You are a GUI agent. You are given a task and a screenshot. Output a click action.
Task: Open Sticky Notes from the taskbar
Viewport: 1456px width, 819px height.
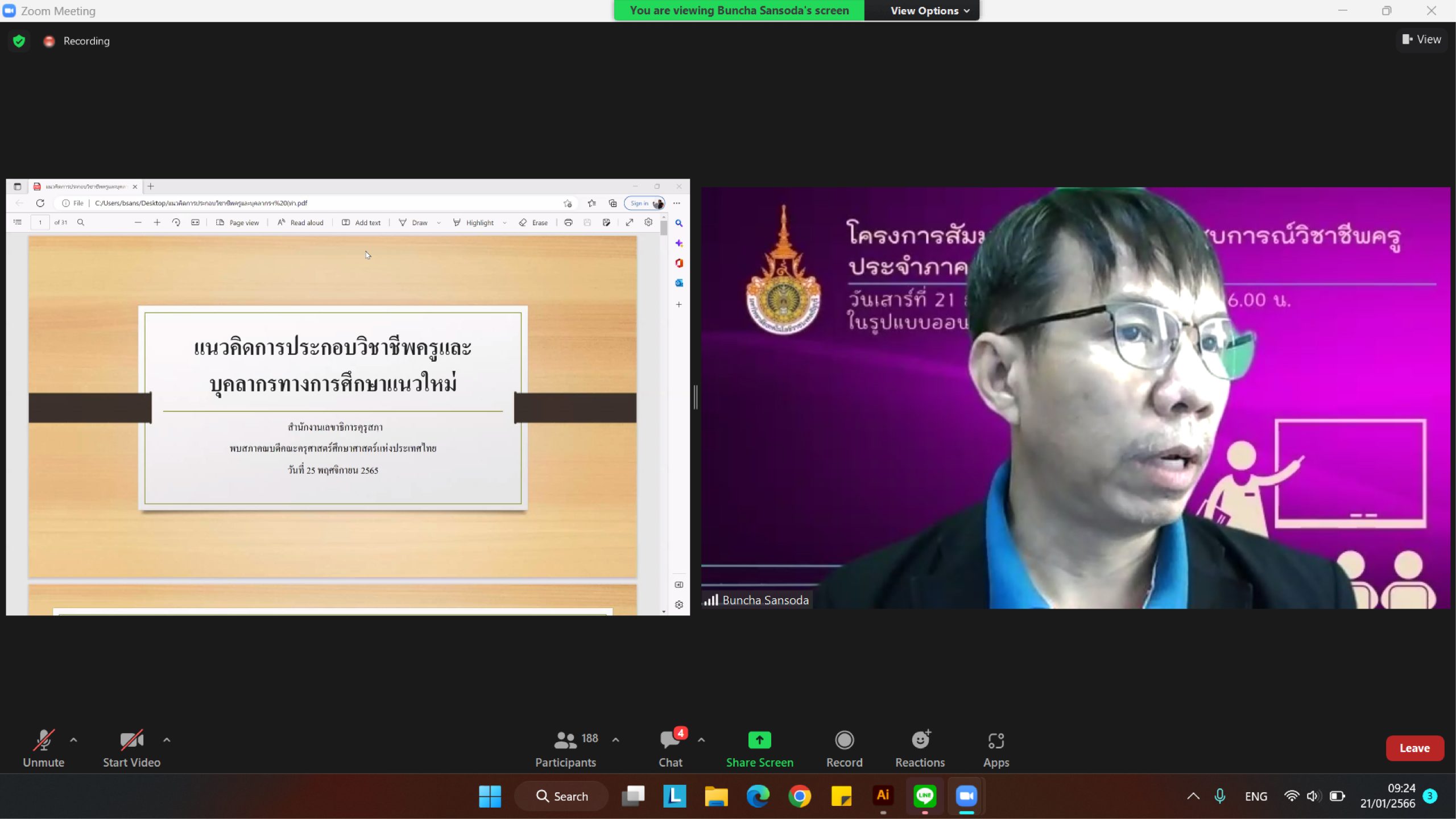[841, 796]
